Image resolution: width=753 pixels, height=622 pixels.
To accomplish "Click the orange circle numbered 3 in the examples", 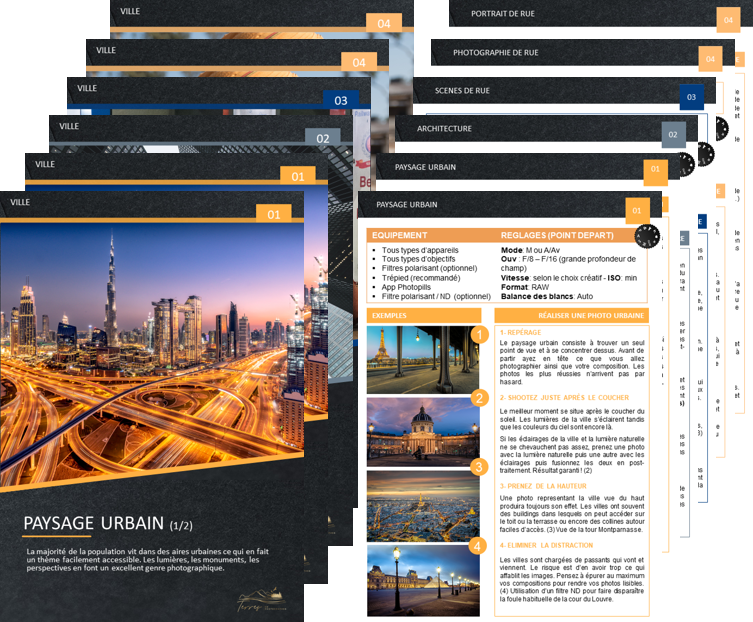I will pyautogui.click(x=479, y=467).
